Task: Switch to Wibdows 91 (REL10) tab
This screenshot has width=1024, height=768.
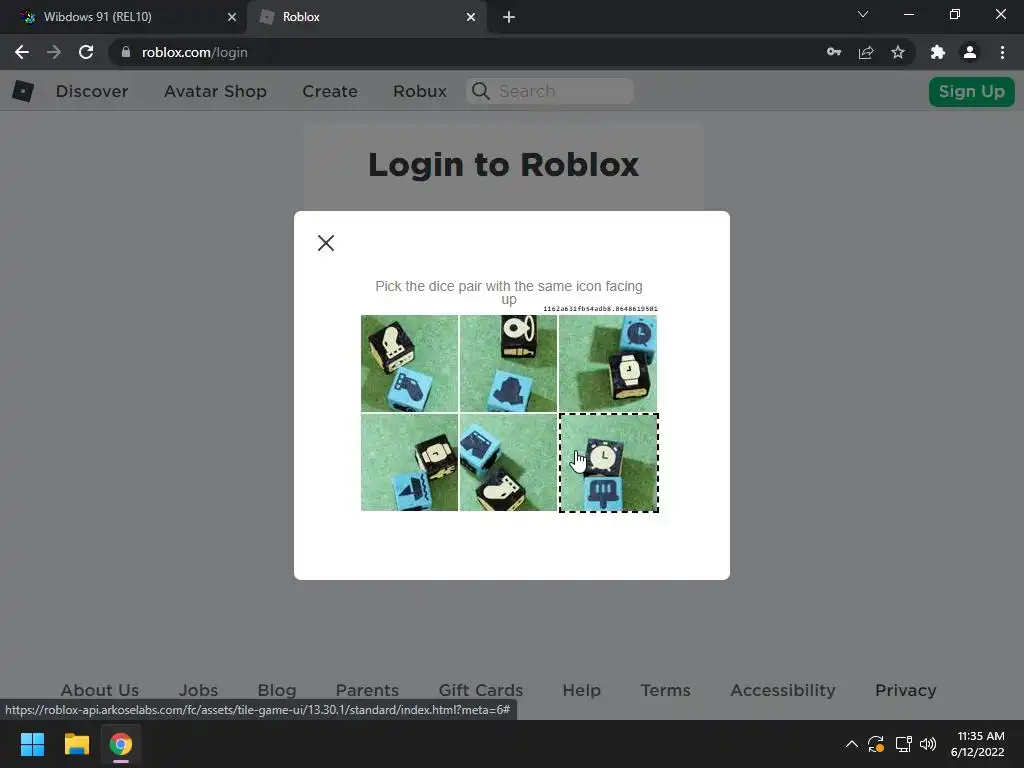Action: click(x=123, y=17)
